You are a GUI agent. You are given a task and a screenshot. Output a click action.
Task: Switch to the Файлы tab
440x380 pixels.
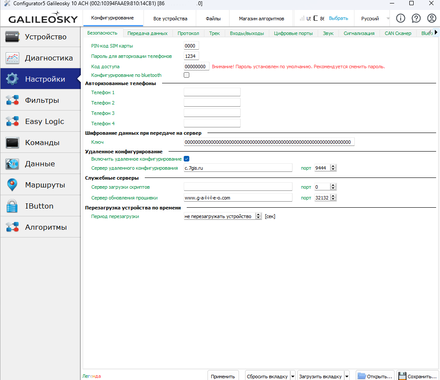coord(213,19)
